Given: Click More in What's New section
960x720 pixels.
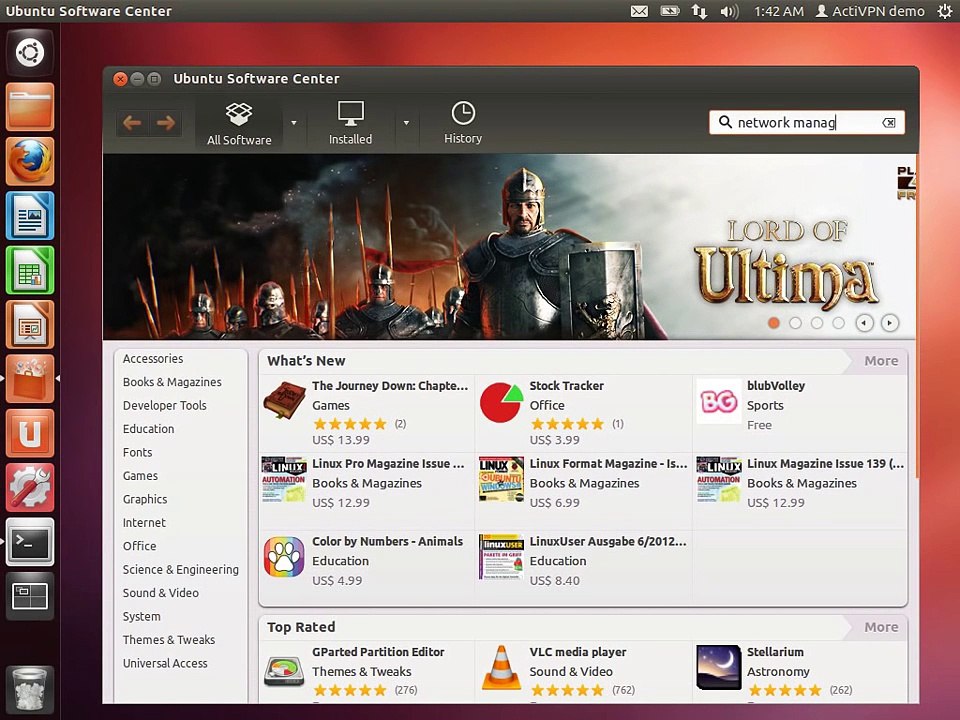Looking at the screenshot, I should (x=881, y=361).
